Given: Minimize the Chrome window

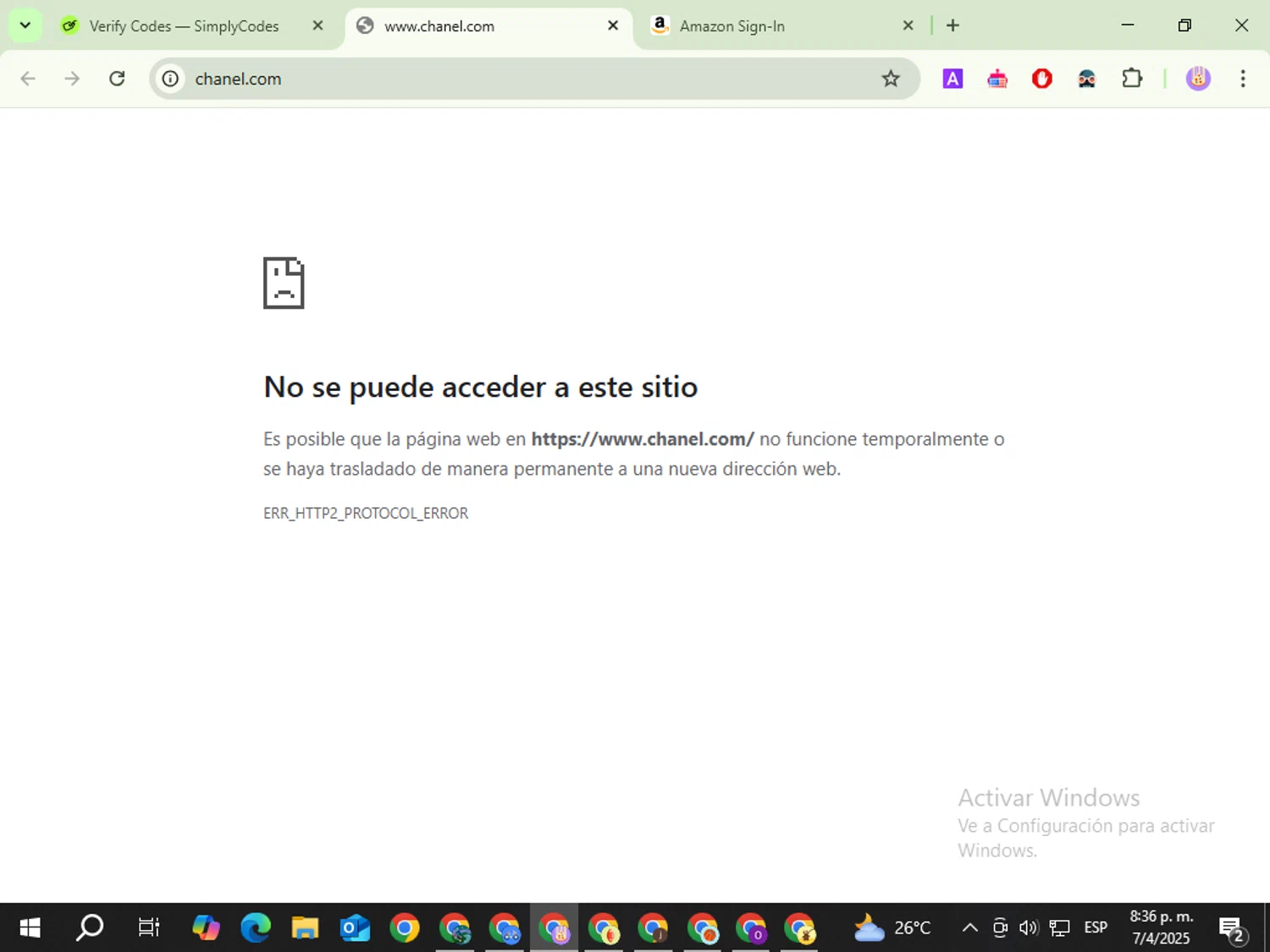Looking at the screenshot, I should pyautogui.click(x=1128, y=25).
